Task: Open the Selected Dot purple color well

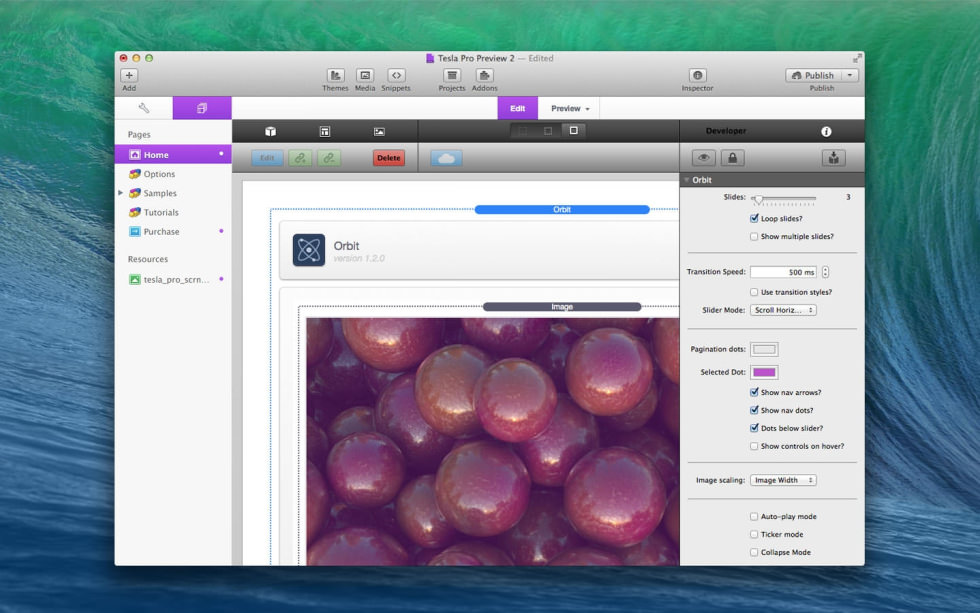Action: pos(764,372)
